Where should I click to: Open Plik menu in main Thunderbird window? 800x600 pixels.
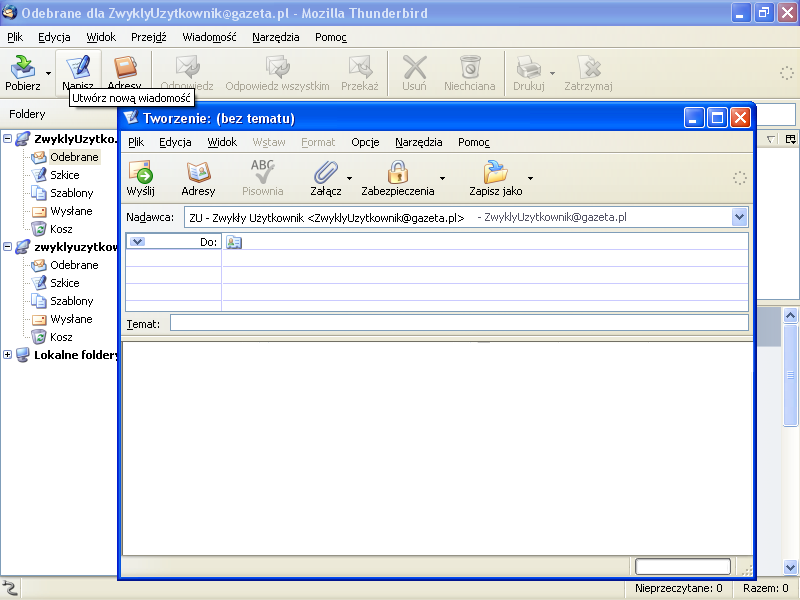point(15,37)
